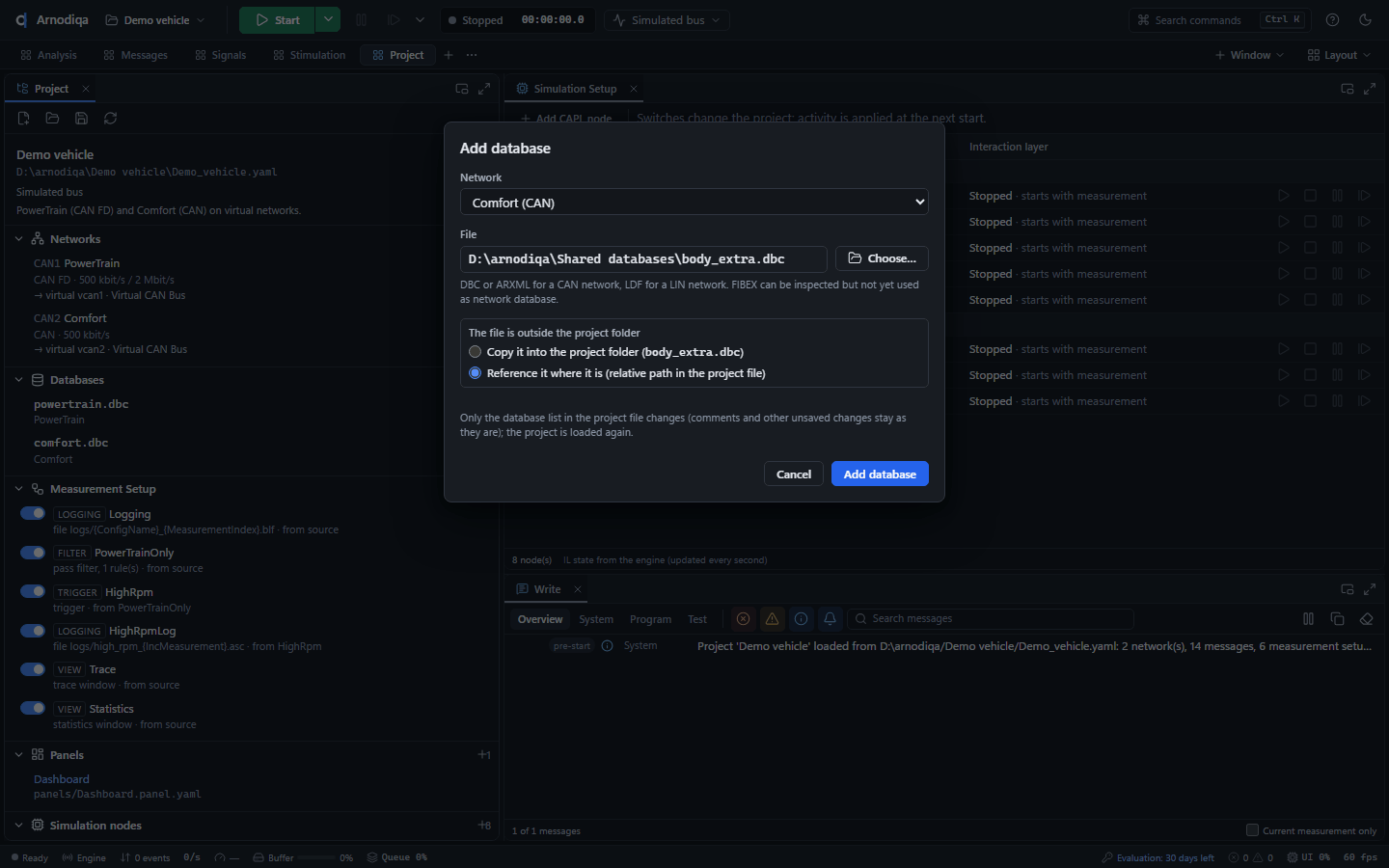Disable the PowerTrainOnly filter switch
Viewport: 1389px width, 868px height.
point(33,553)
